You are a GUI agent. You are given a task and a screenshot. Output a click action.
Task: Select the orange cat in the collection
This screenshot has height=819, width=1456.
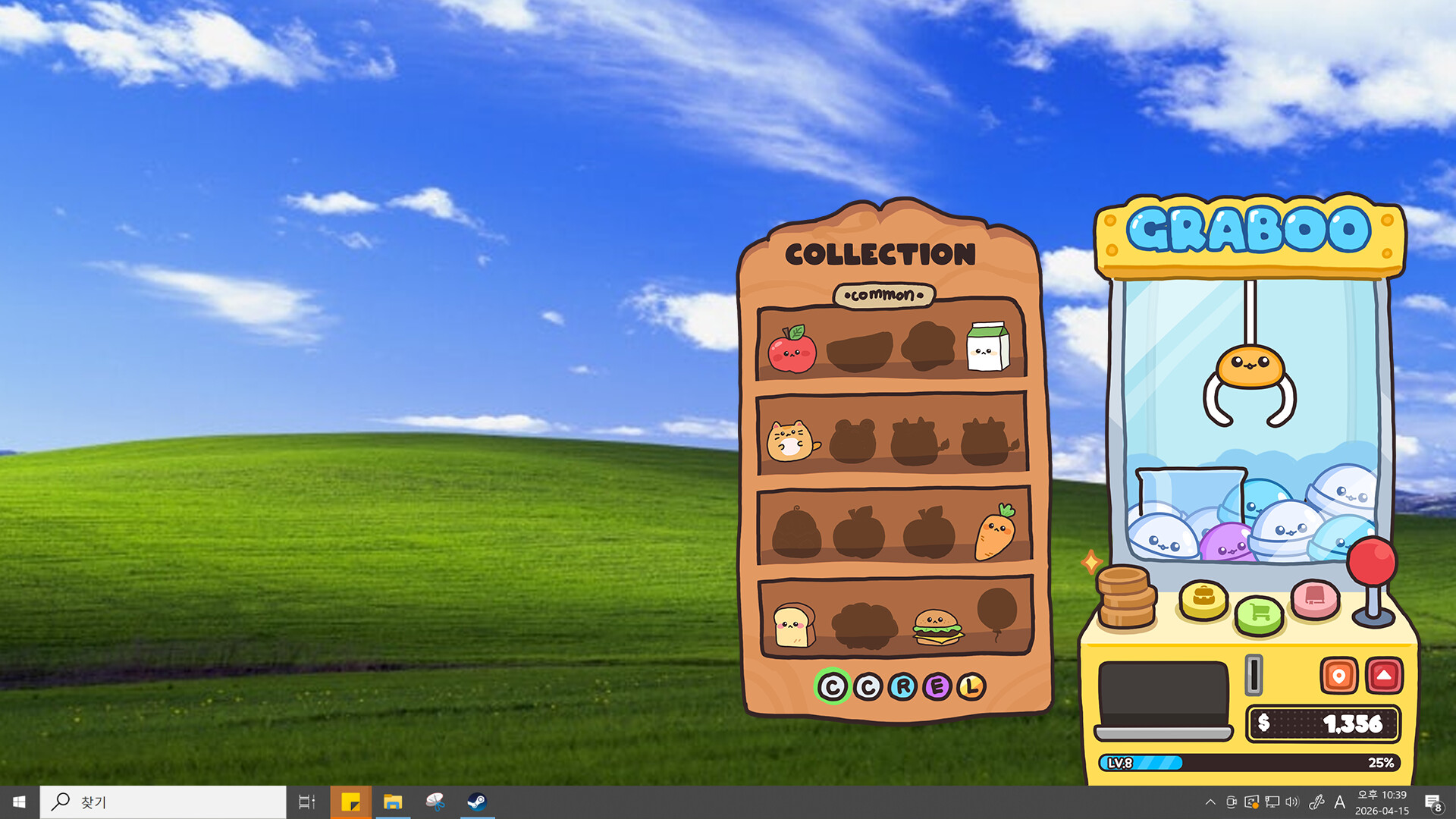pos(792,441)
